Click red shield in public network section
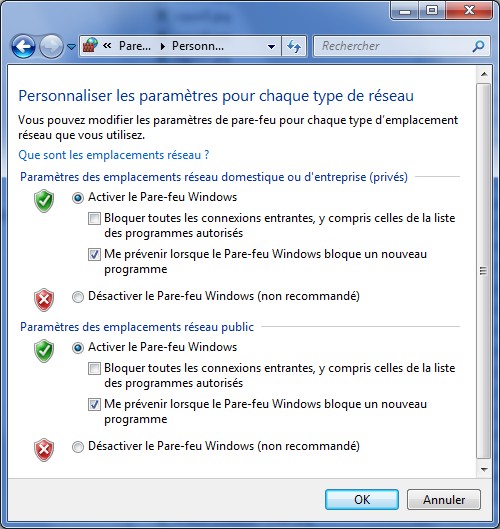Image resolution: width=500 pixels, height=529 pixels. click(x=44, y=450)
